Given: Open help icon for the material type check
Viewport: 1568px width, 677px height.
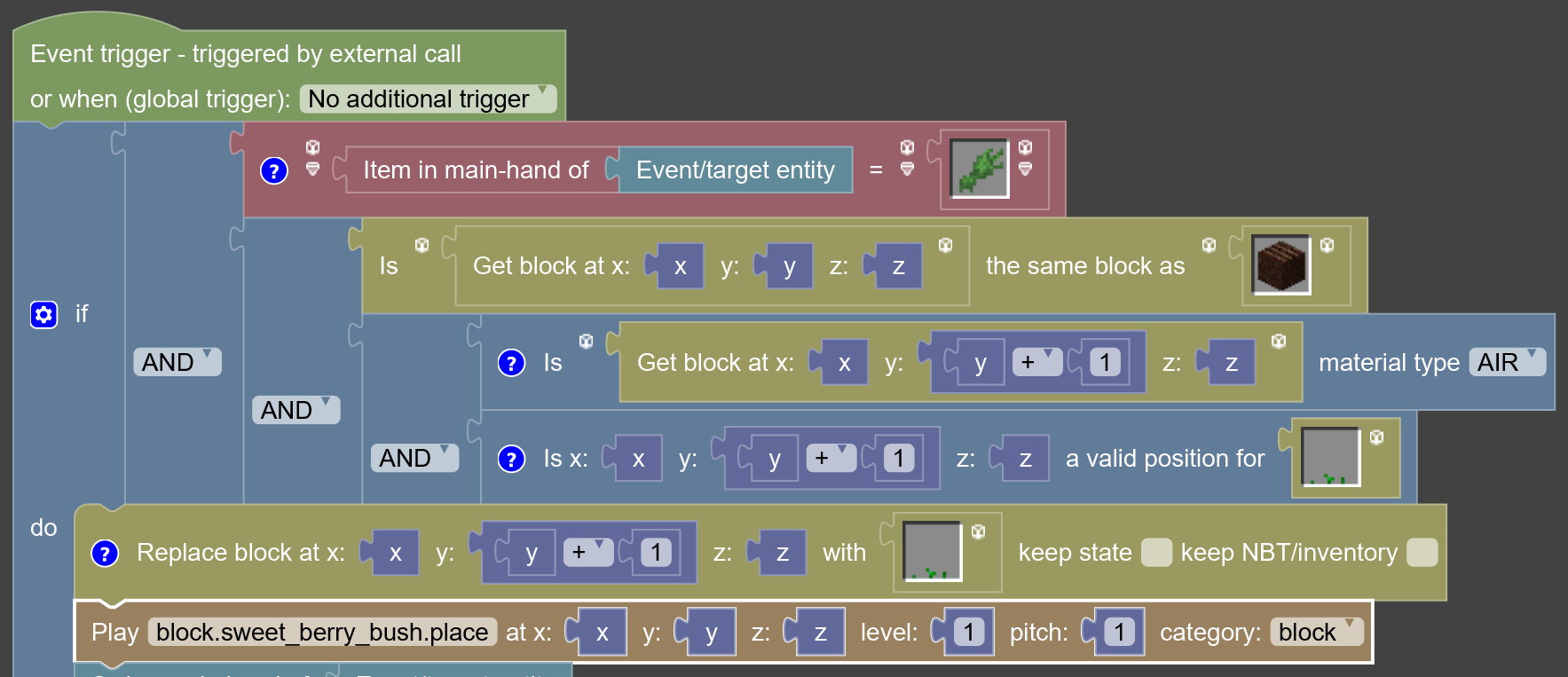Looking at the screenshot, I should (x=511, y=362).
